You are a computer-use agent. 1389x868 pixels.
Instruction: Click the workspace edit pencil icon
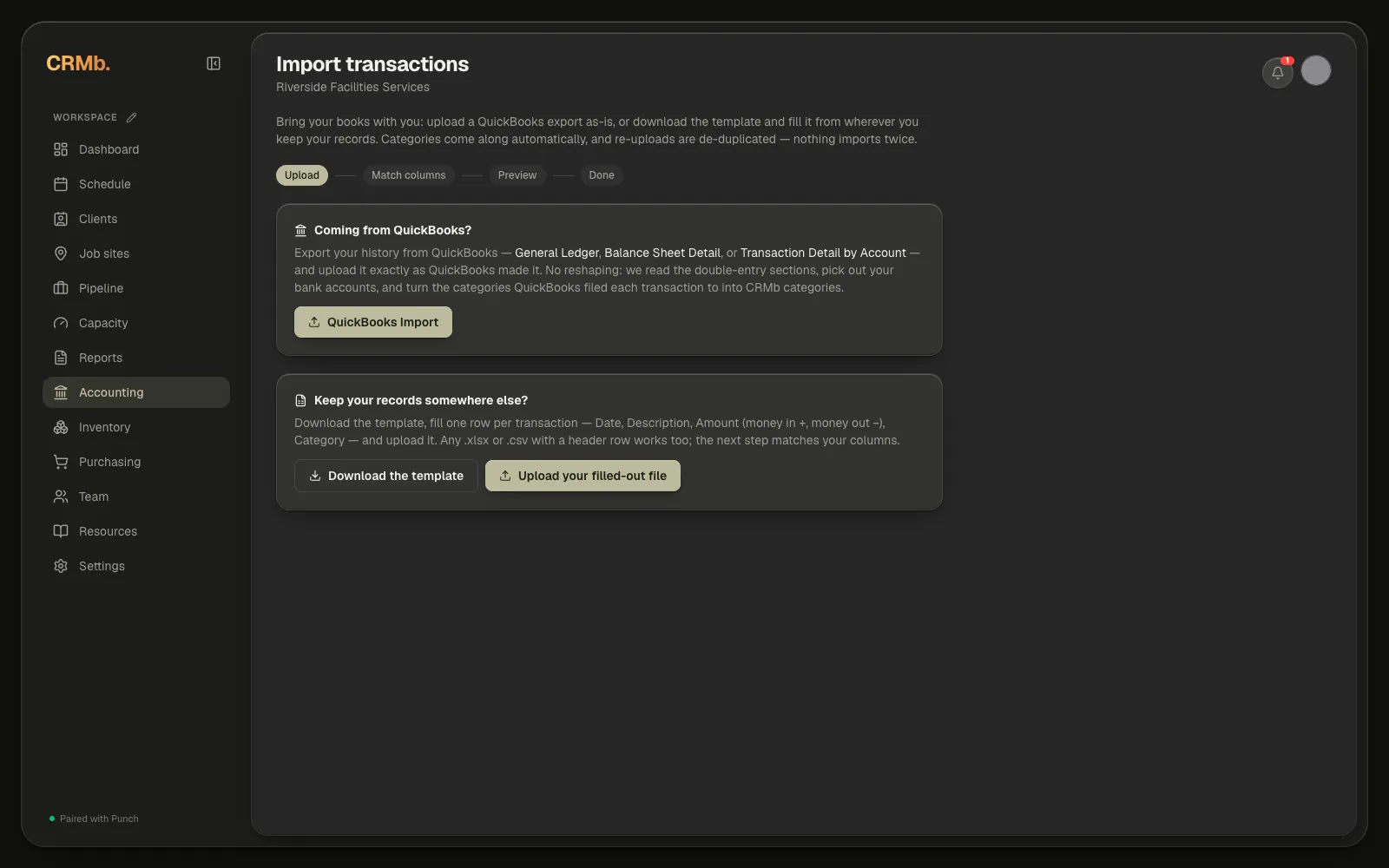[x=131, y=117]
